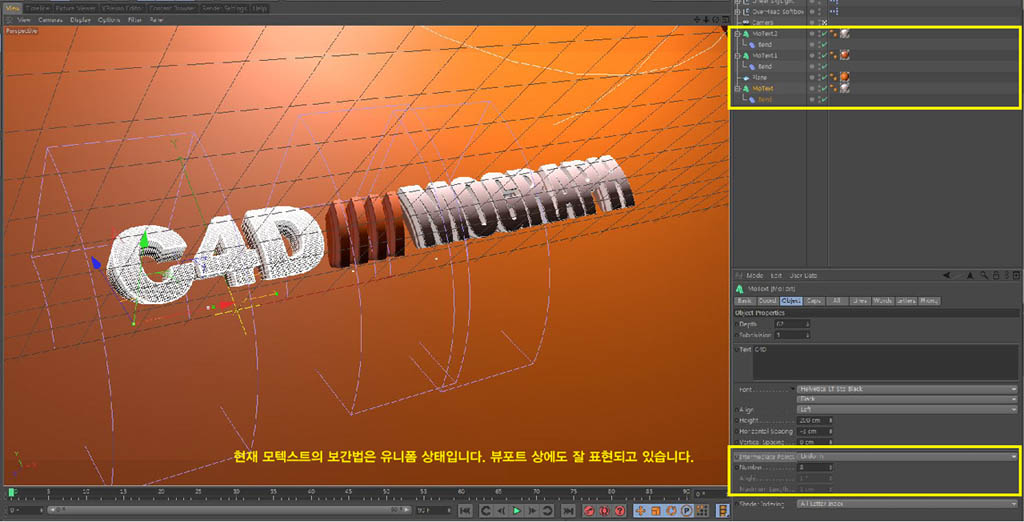Toggle Rotation keyframe recording icon
Viewport: 1024px width, 522px height.
[x=671, y=511]
